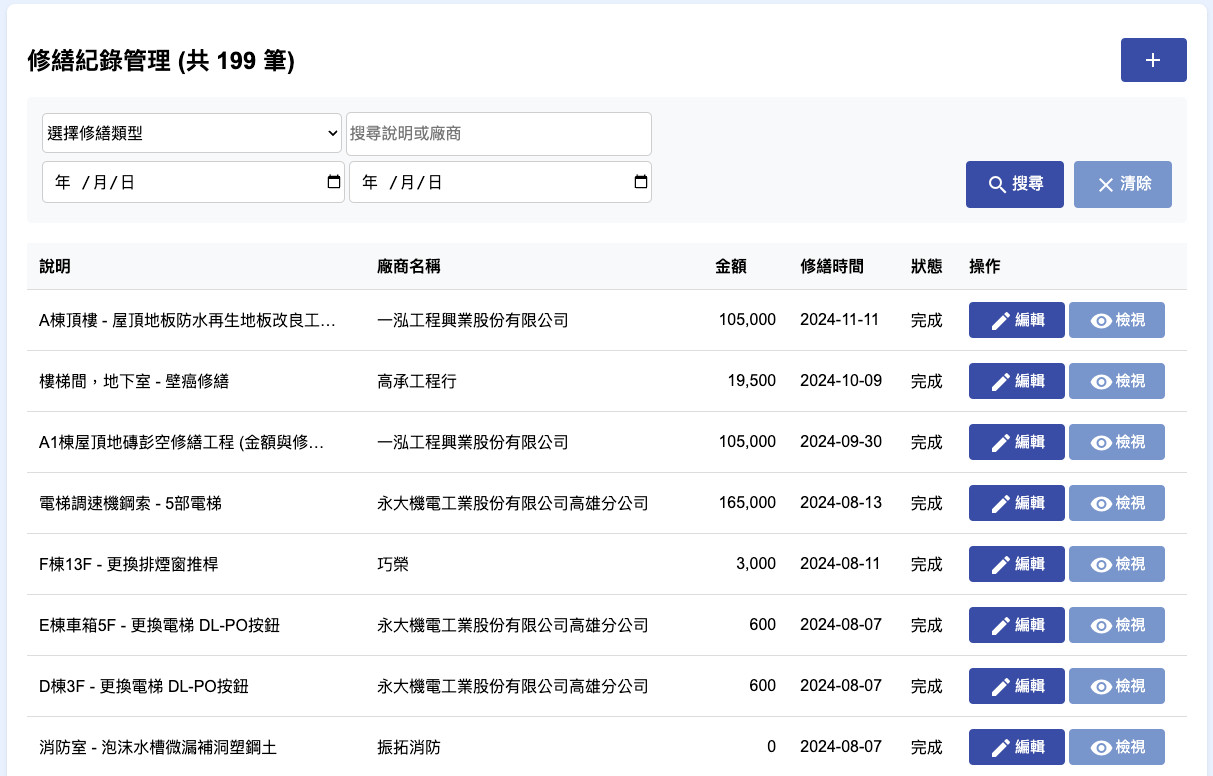Click description F棟13F - 更換排煙窗推桿

pyautogui.click(x=128, y=564)
